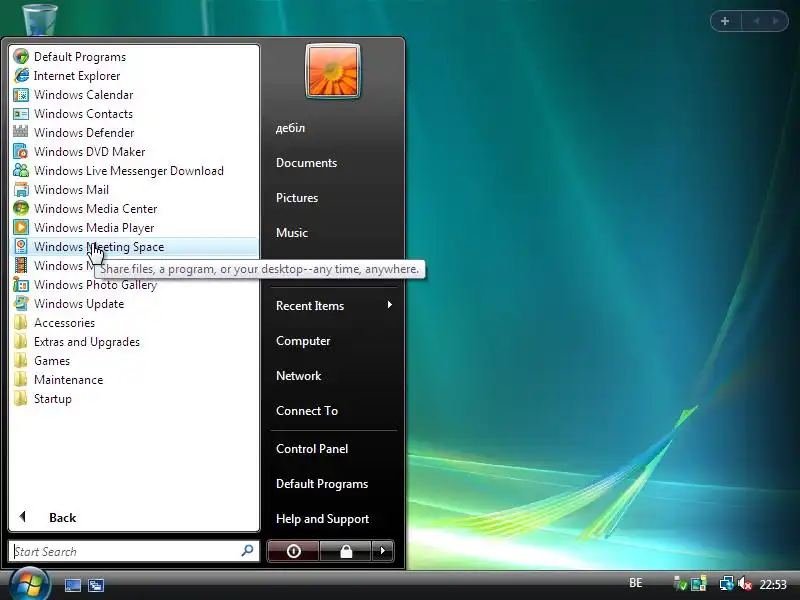Expand the Recent Items submenu arrow
Image resolution: width=800 pixels, height=600 pixels.
(x=390, y=305)
